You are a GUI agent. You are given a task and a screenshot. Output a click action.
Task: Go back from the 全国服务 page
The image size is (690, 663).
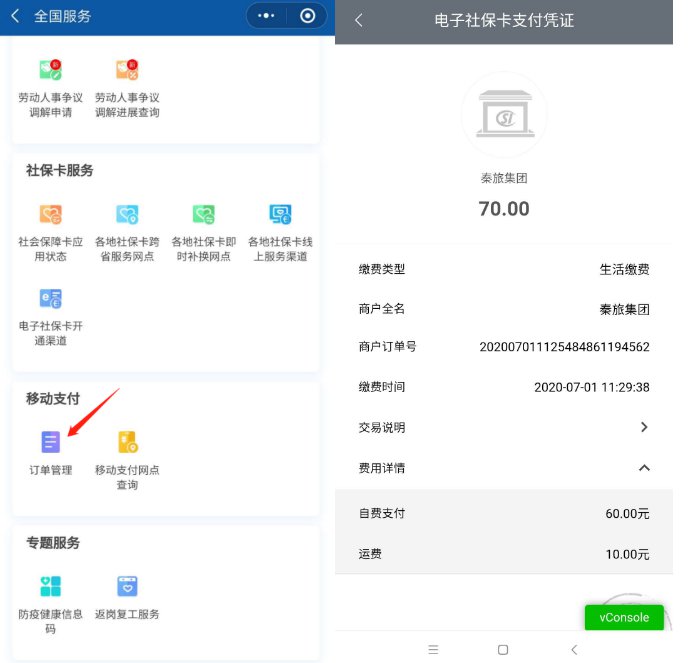tap(15, 16)
